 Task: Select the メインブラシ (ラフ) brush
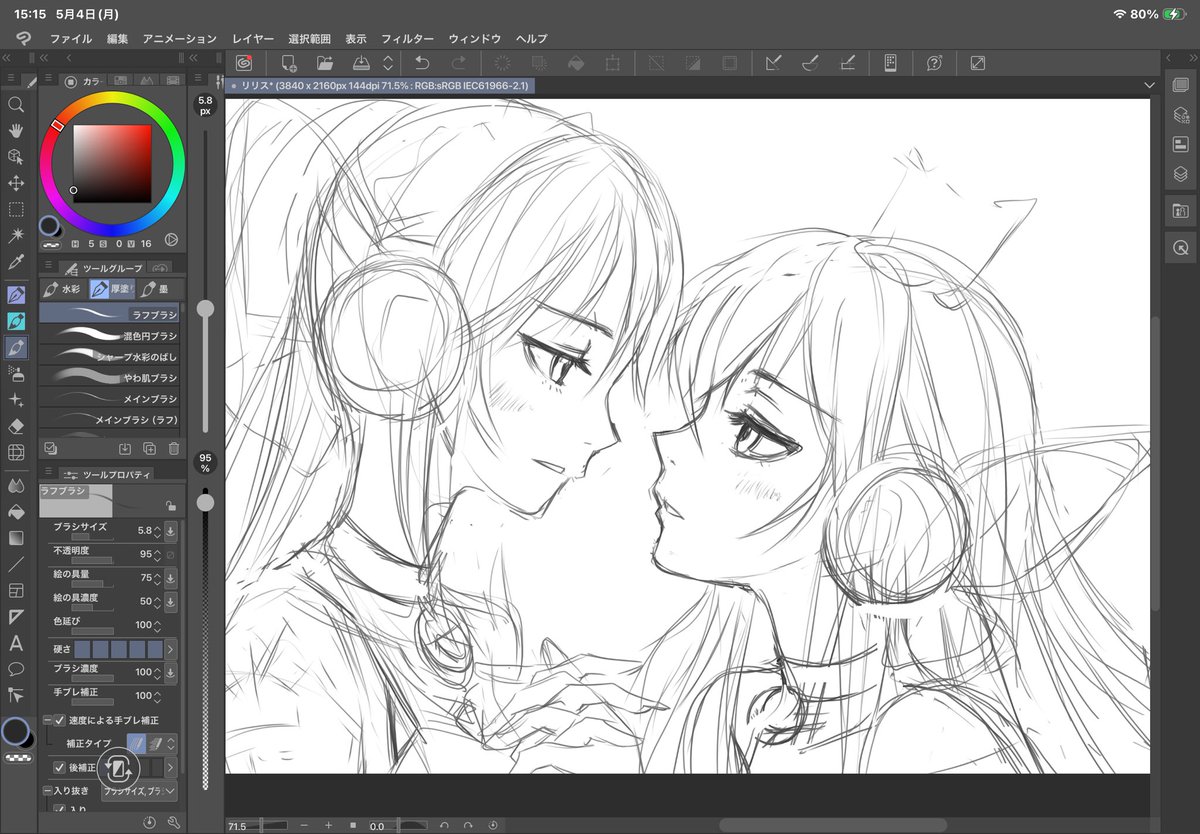point(110,420)
